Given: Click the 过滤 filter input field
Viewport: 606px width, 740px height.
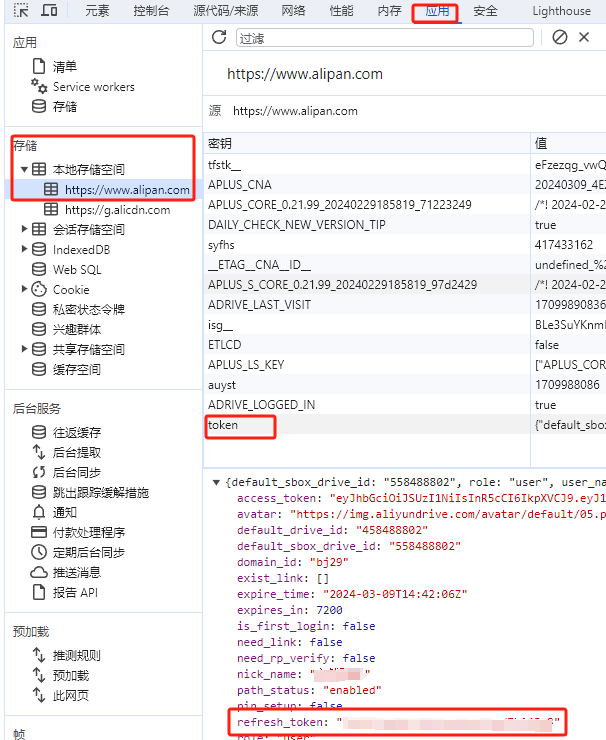Looking at the screenshot, I should pyautogui.click(x=385, y=37).
